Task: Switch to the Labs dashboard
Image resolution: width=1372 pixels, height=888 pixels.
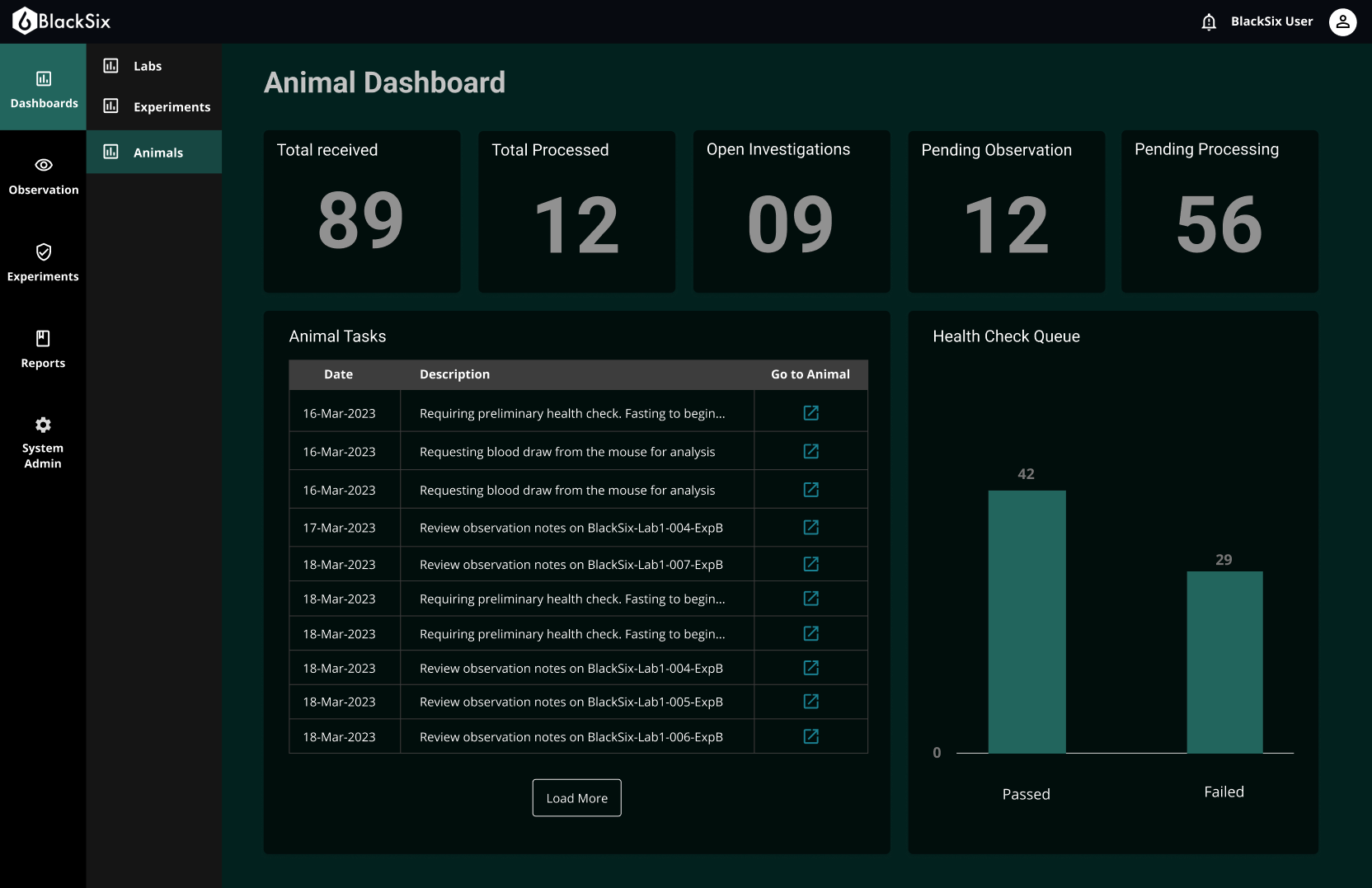Action: tap(147, 65)
